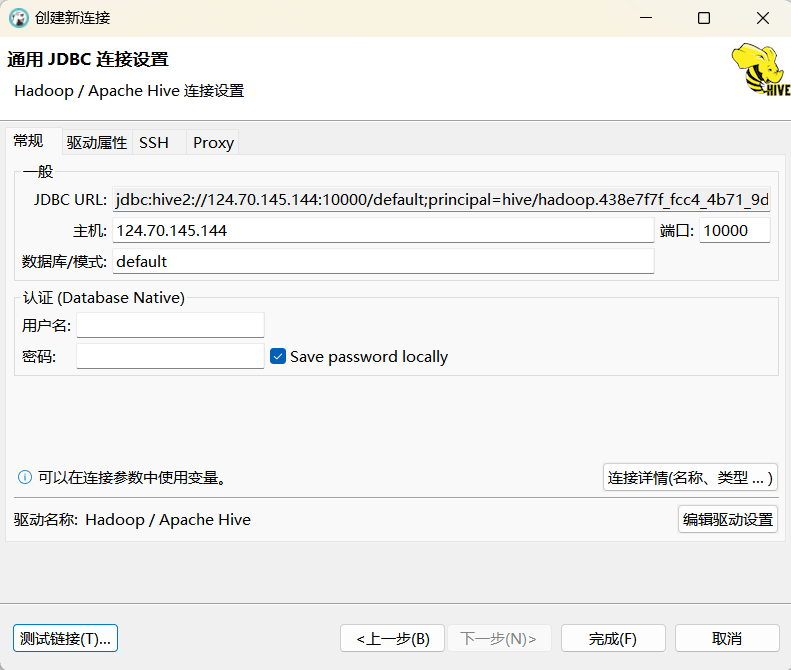Click the 编辑驱动设置 button
Image resolution: width=791 pixels, height=670 pixels.
pyautogui.click(x=727, y=519)
